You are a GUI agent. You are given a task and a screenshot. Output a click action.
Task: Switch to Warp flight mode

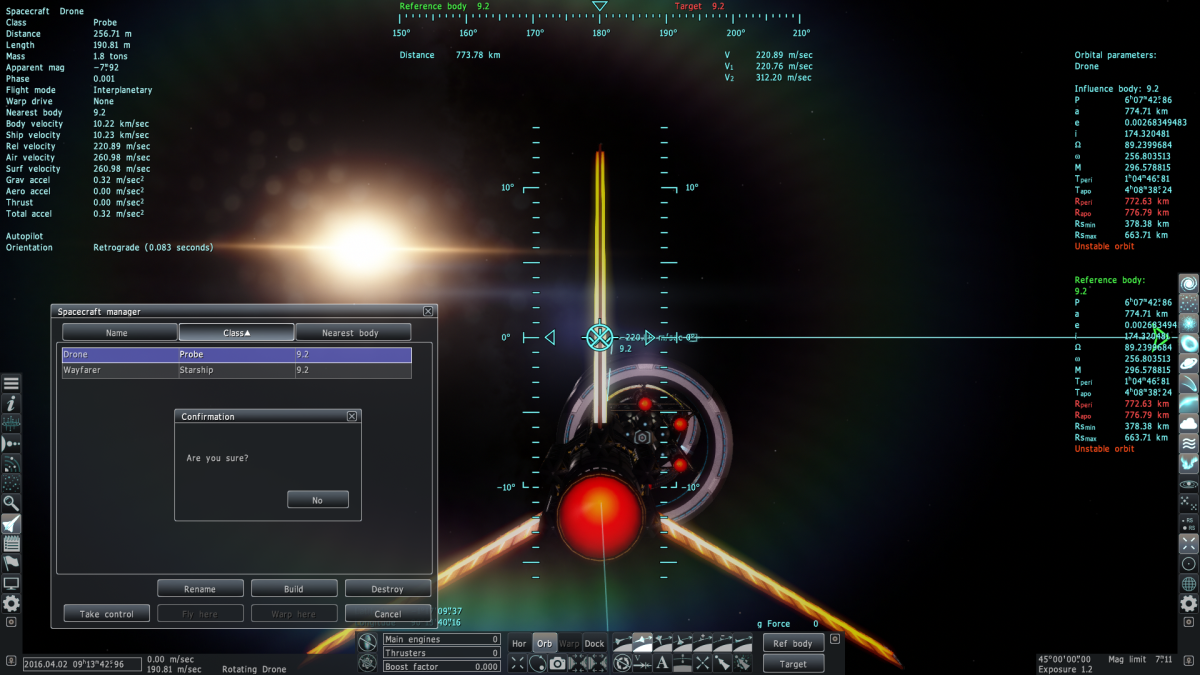click(569, 643)
